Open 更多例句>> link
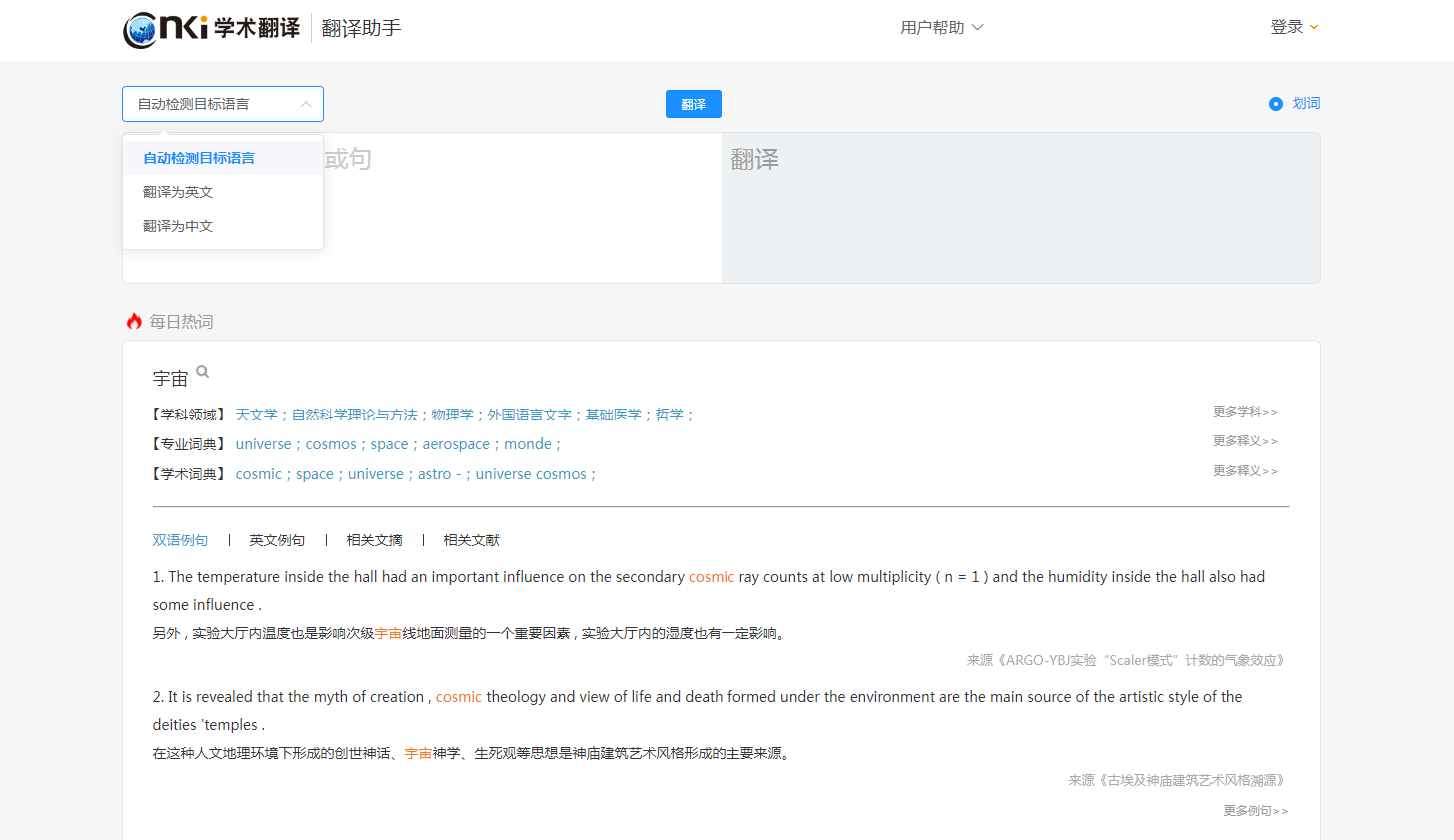The image size is (1454, 840). tap(1256, 811)
